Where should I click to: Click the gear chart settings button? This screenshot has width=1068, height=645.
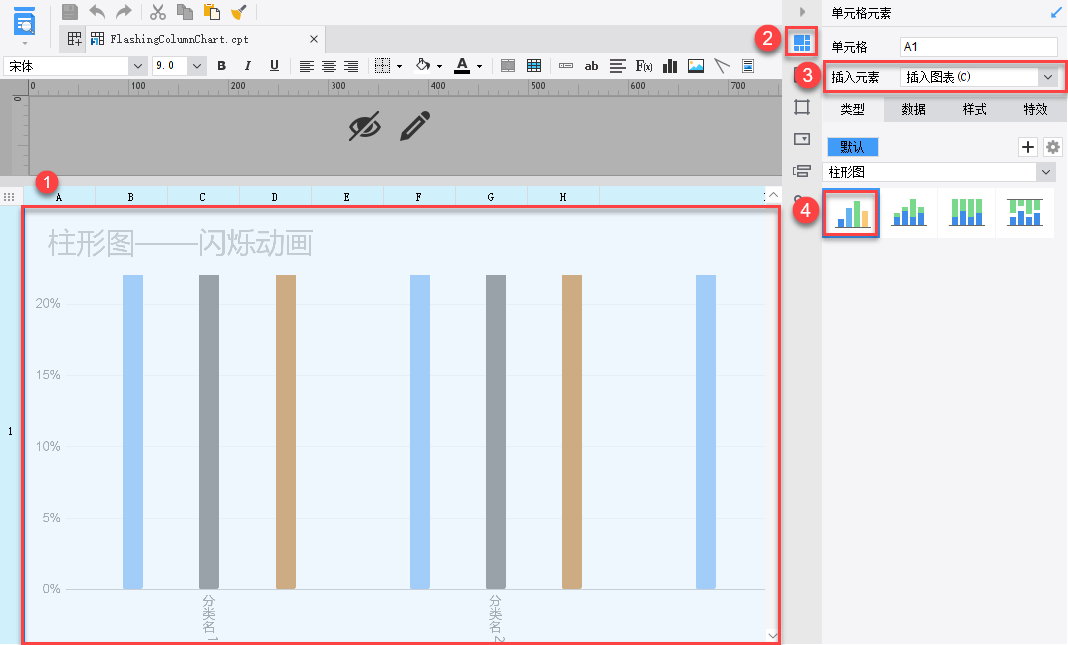point(1053,146)
